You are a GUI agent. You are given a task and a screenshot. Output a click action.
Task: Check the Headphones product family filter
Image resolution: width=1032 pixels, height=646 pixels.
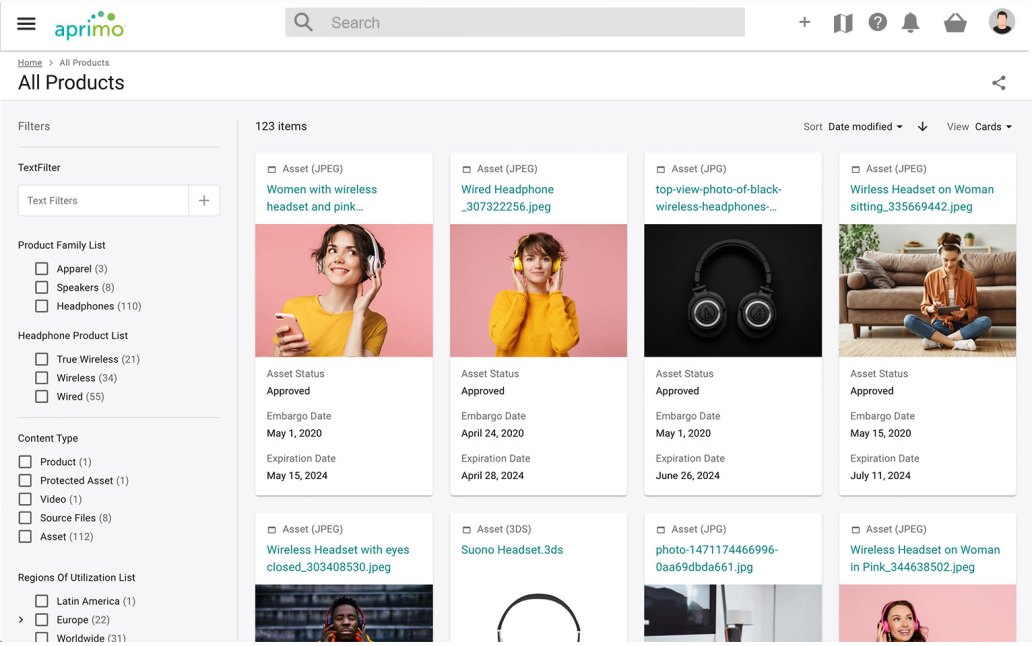(42, 306)
